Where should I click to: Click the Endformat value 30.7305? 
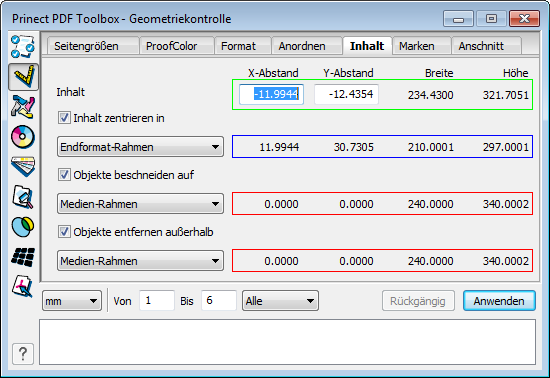pos(354,147)
